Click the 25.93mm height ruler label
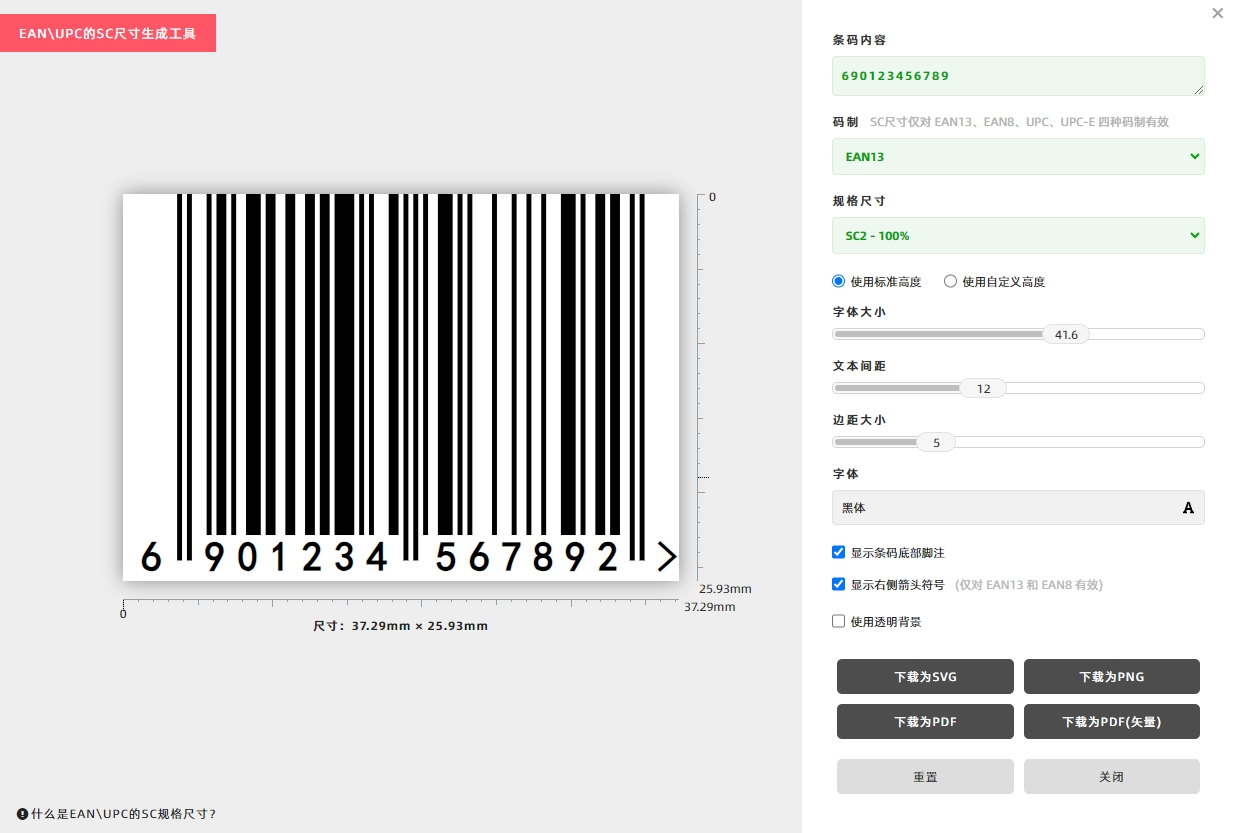1233x833 pixels. [725, 589]
